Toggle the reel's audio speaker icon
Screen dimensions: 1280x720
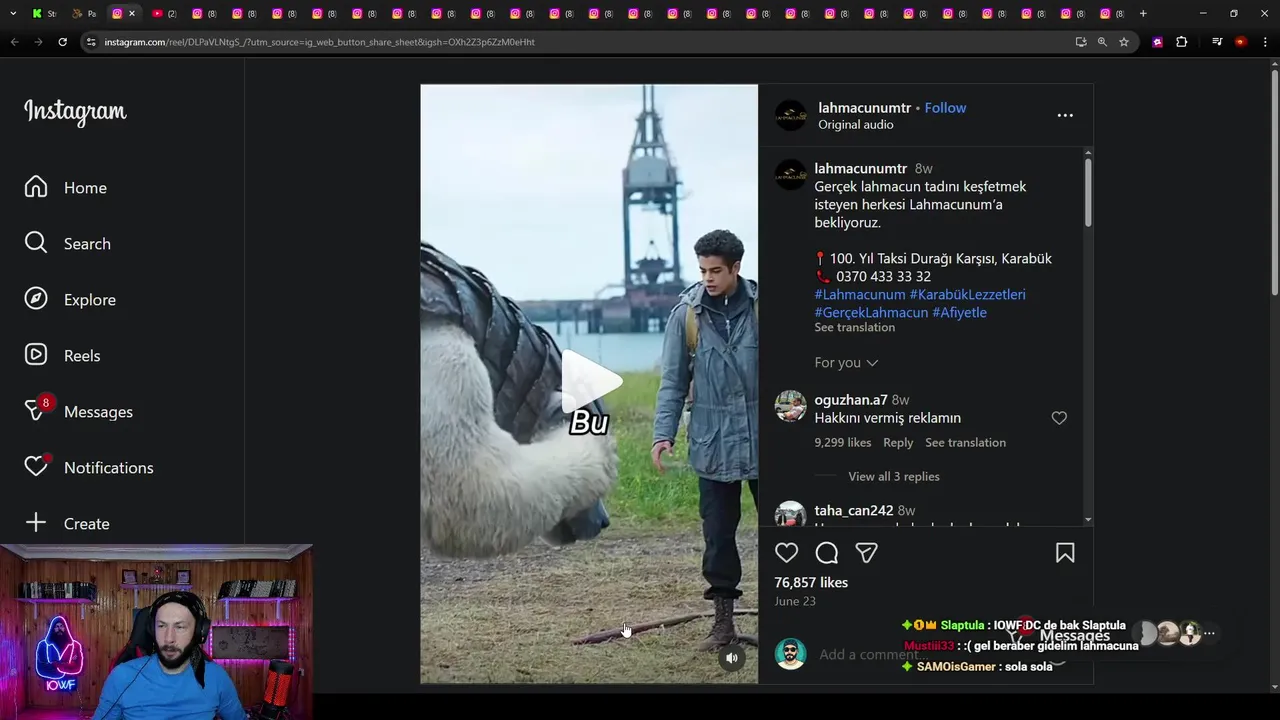(x=732, y=658)
